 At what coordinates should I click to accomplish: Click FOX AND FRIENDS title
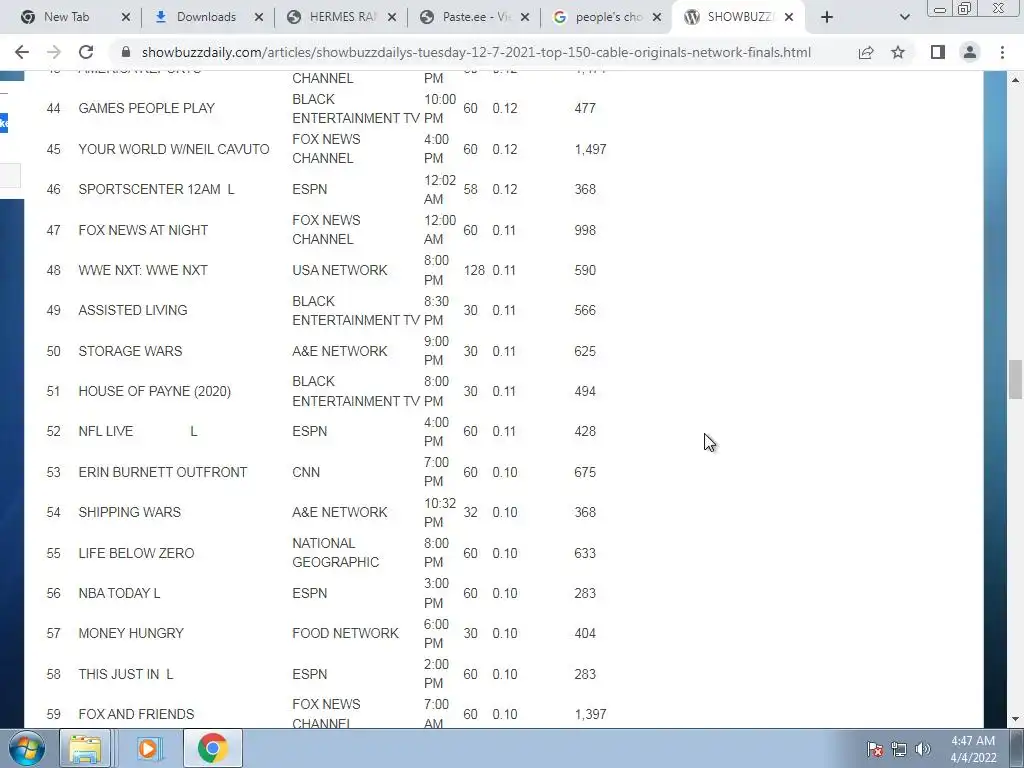pos(136,714)
